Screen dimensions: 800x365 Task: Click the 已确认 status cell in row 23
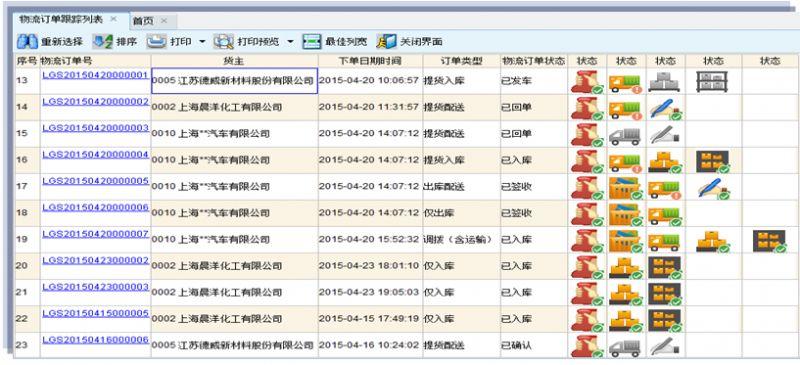(534, 346)
